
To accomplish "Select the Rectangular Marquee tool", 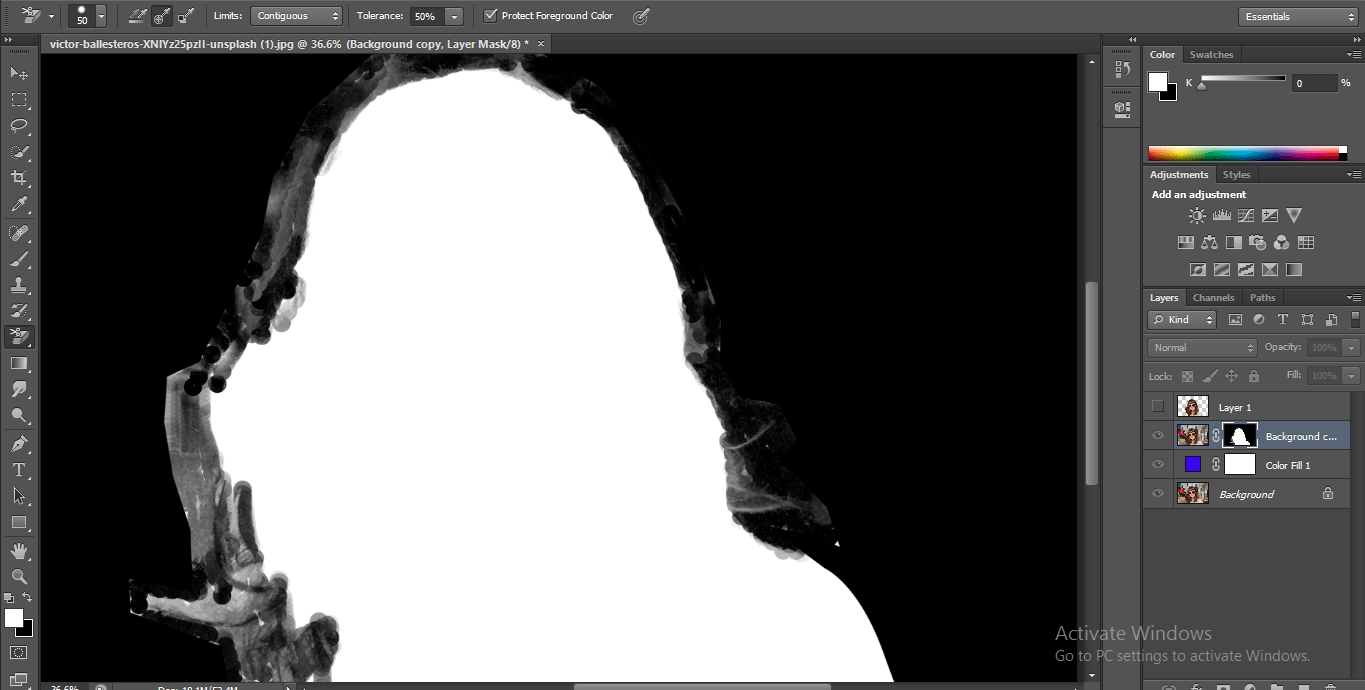I will 19,100.
